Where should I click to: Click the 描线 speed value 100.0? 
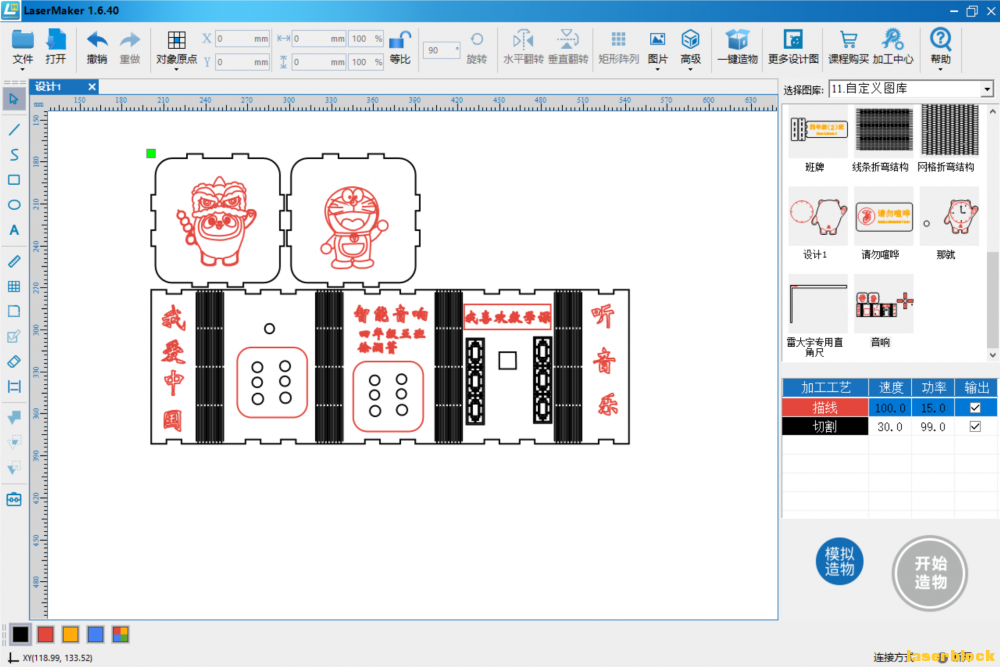pyautogui.click(x=890, y=407)
